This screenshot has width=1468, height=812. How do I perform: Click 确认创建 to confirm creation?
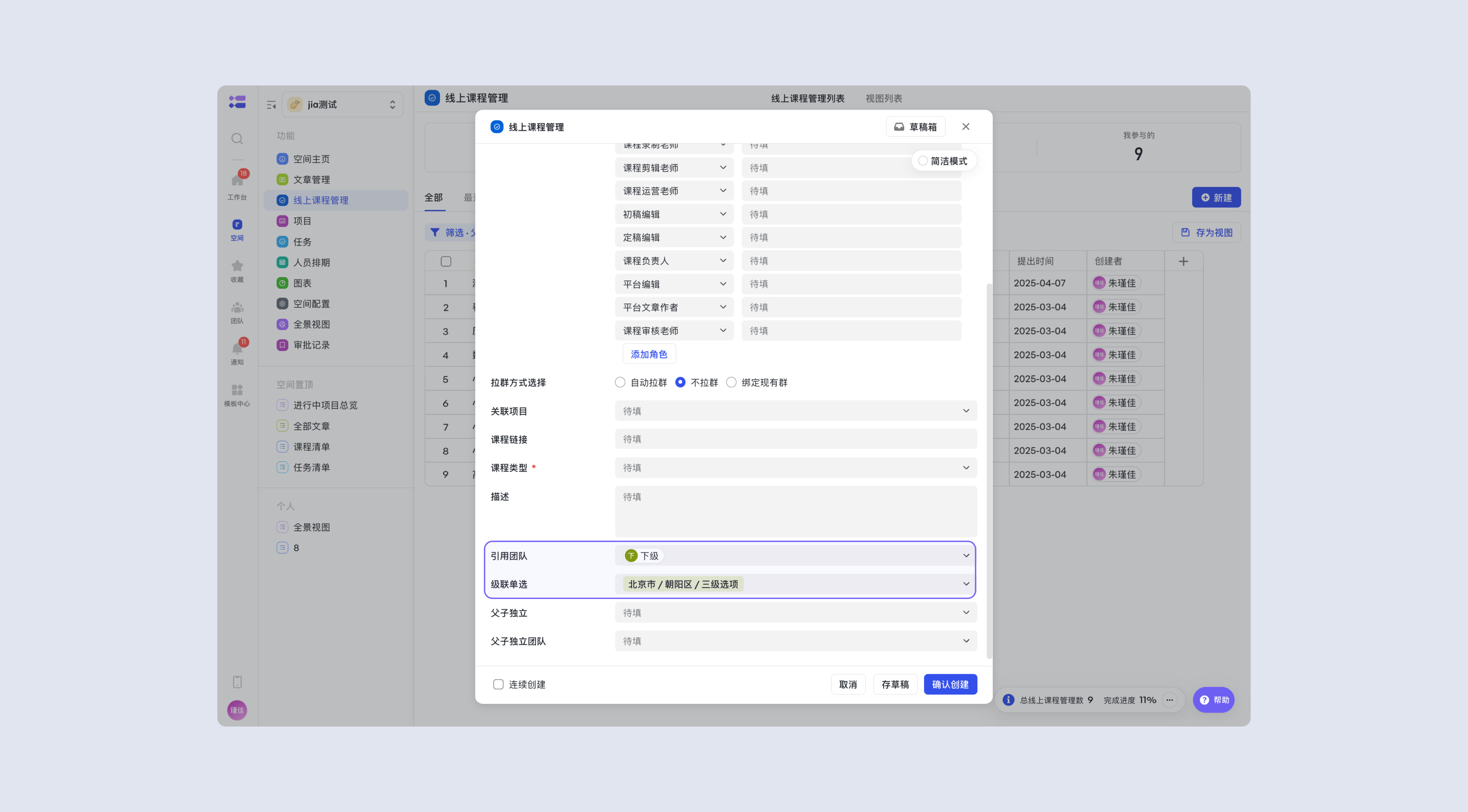pyautogui.click(x=950, y=684)
